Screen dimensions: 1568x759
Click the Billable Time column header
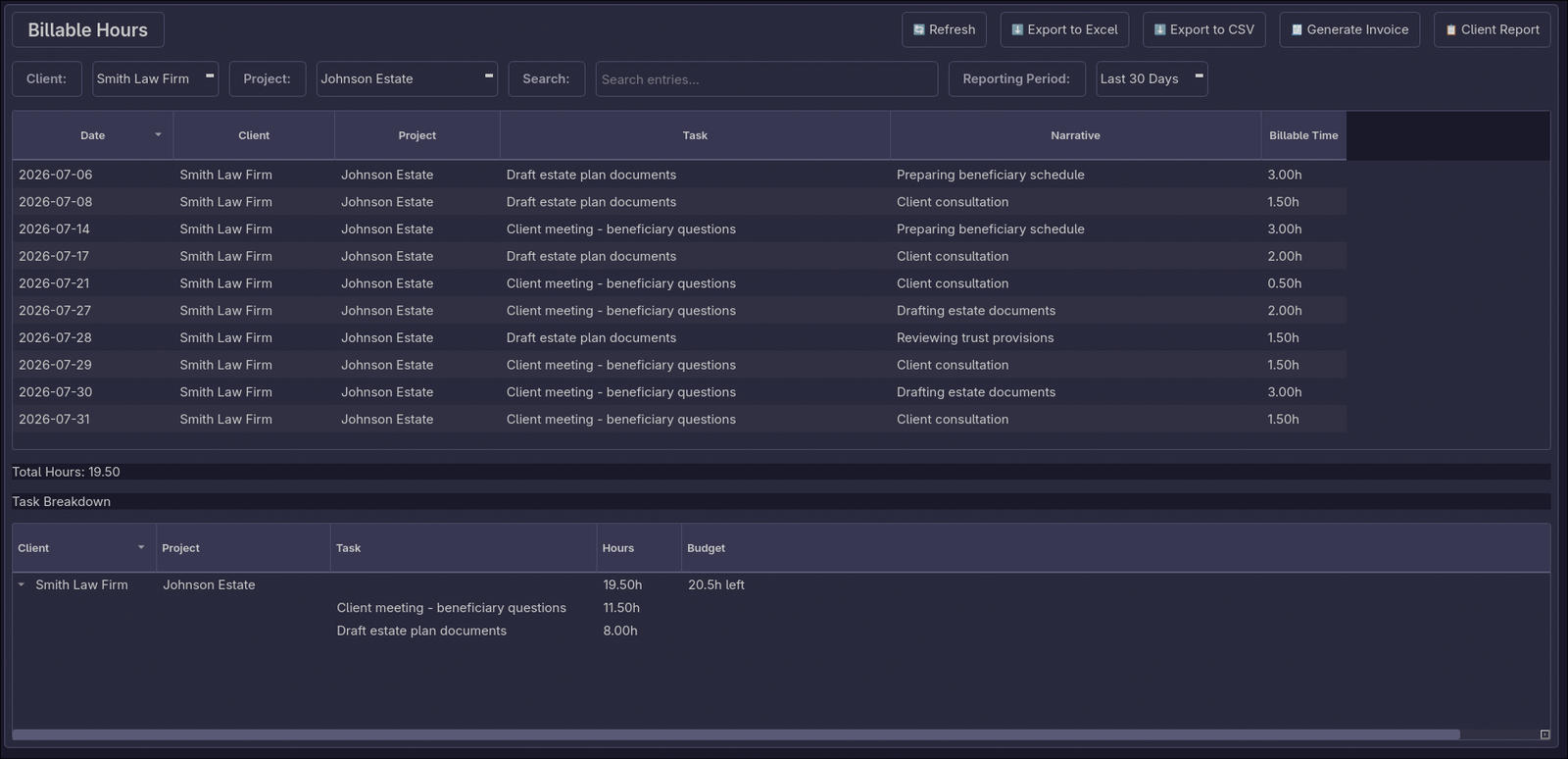(x=1303, y=135)
